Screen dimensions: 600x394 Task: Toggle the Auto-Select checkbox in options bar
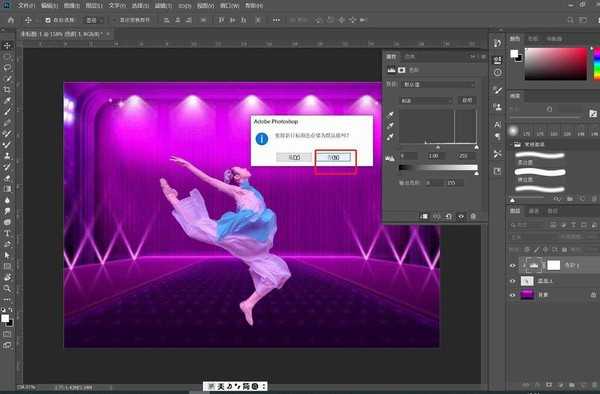click(48, 20)
